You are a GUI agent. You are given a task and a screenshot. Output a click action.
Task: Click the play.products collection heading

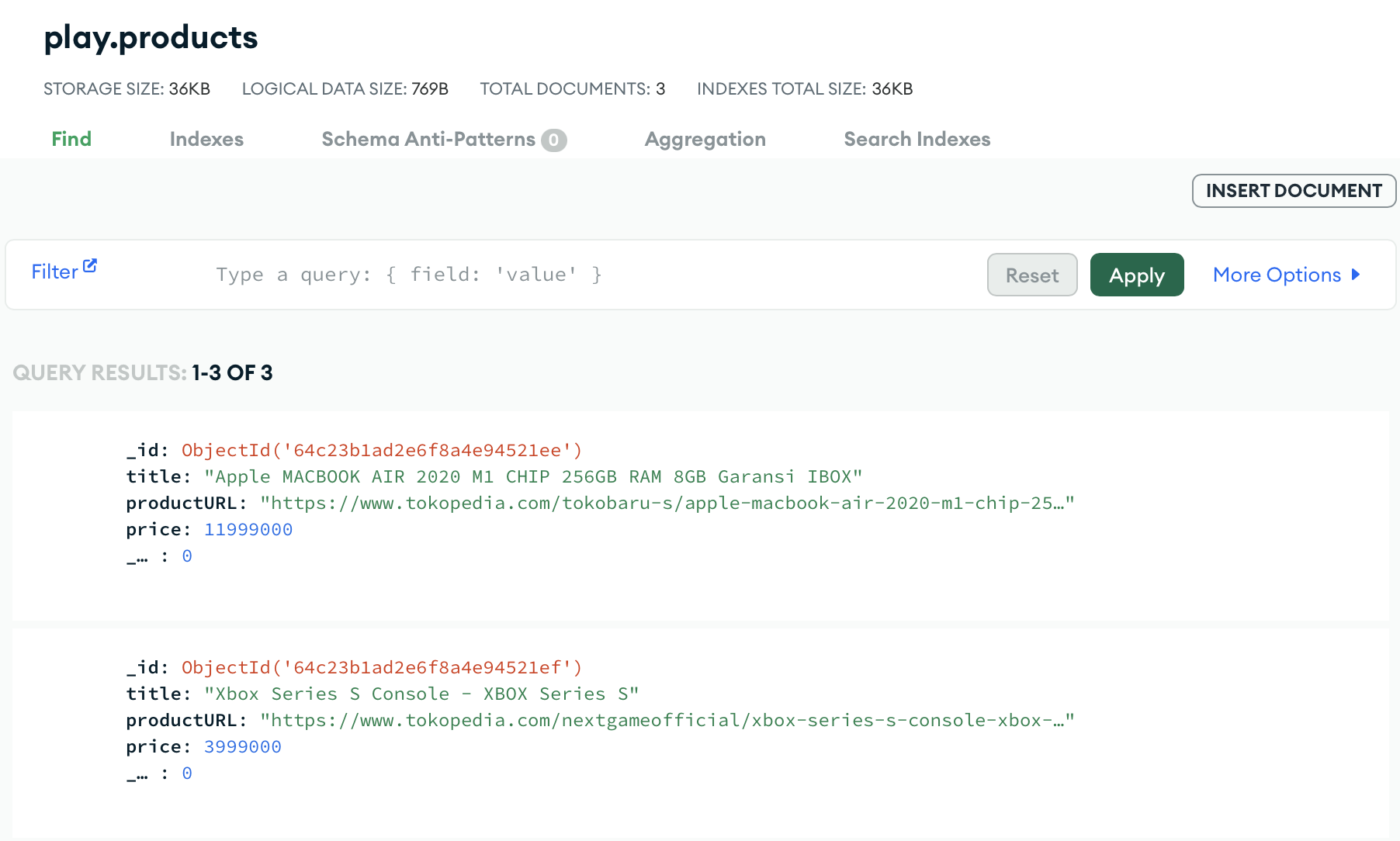tap(151, 37)
